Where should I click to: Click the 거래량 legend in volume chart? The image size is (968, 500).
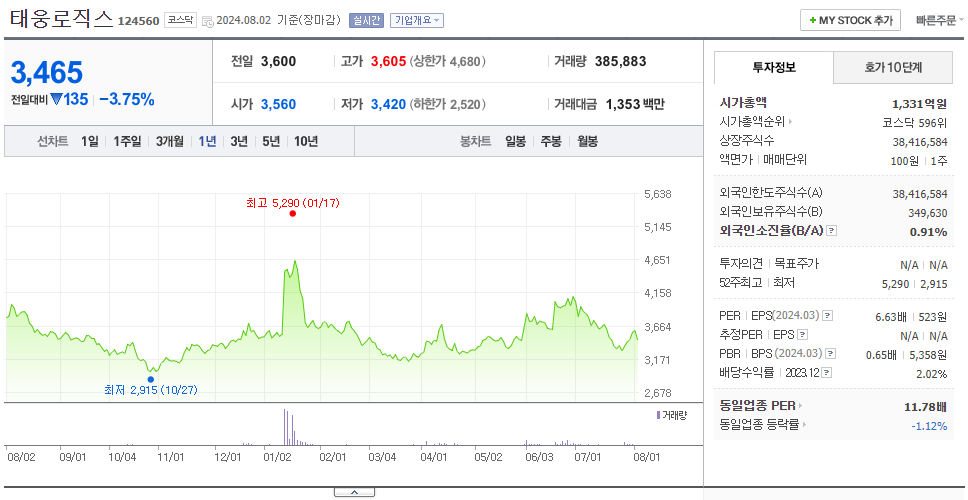[671, 415]
